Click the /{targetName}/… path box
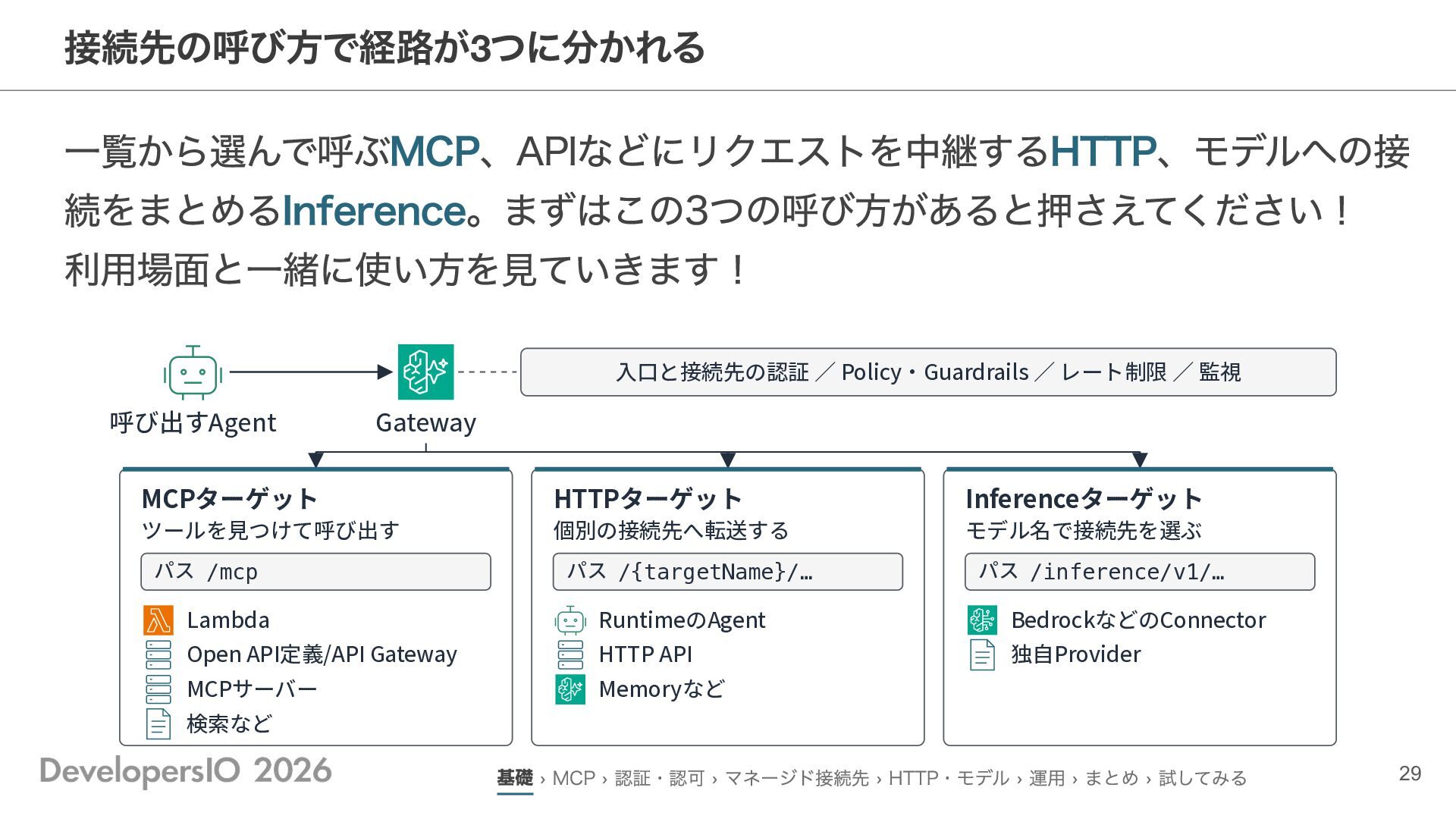The width and height of the screenshot is (1456, 819). pos(728,572)
